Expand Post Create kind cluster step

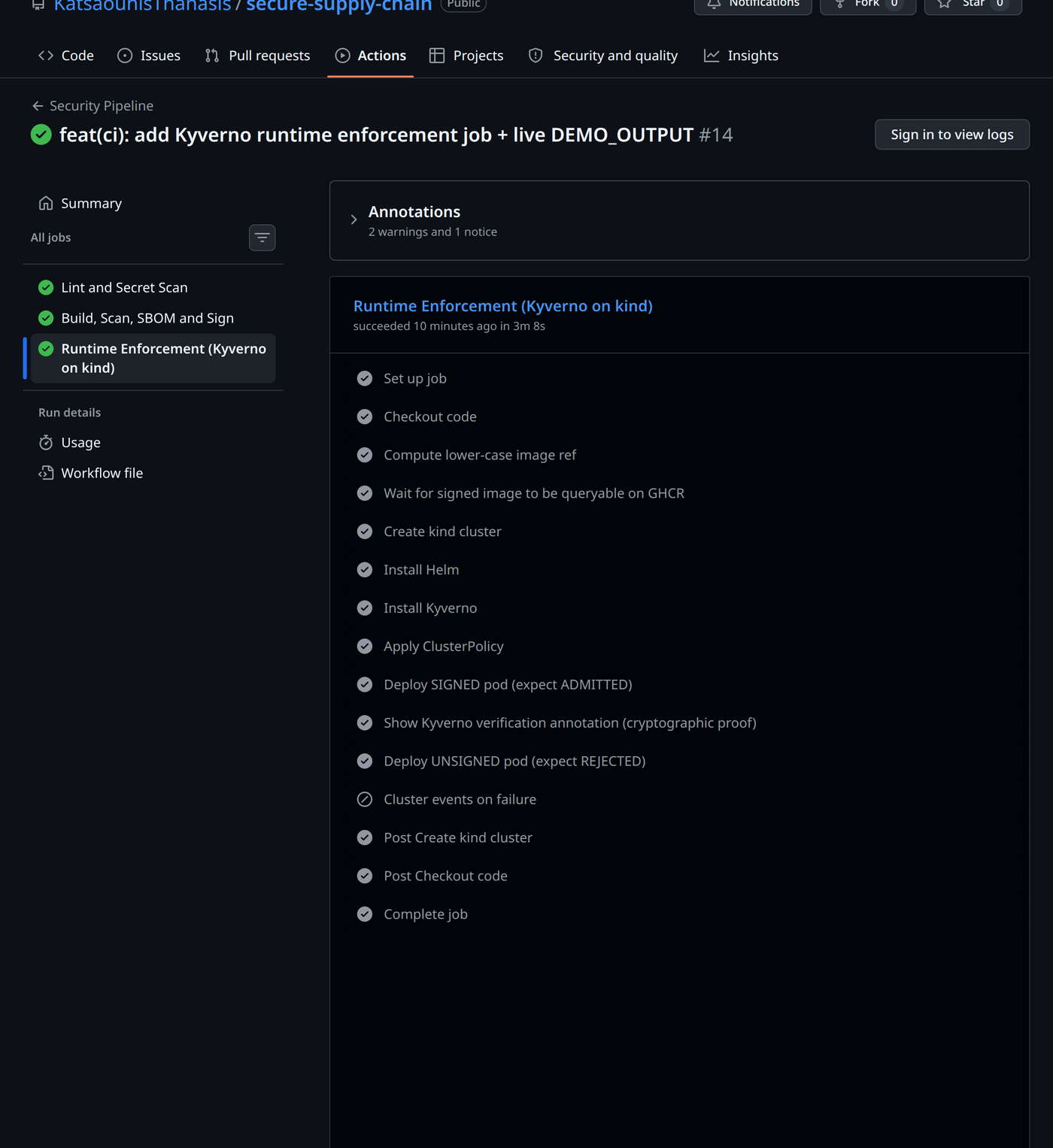click(x=679, y=838)
